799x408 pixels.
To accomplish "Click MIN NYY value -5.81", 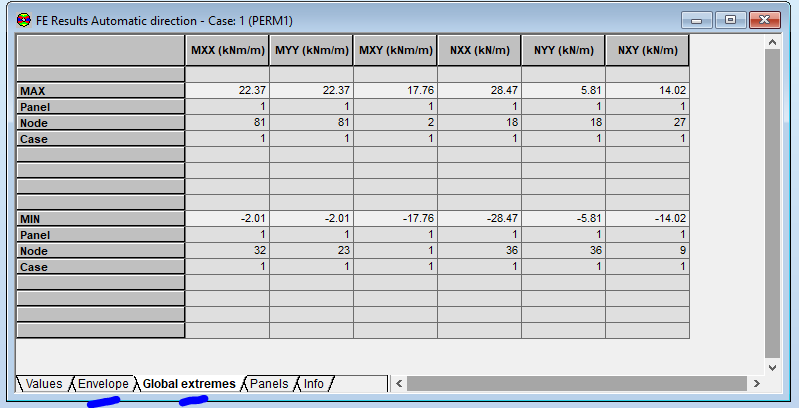I will 564,218.
